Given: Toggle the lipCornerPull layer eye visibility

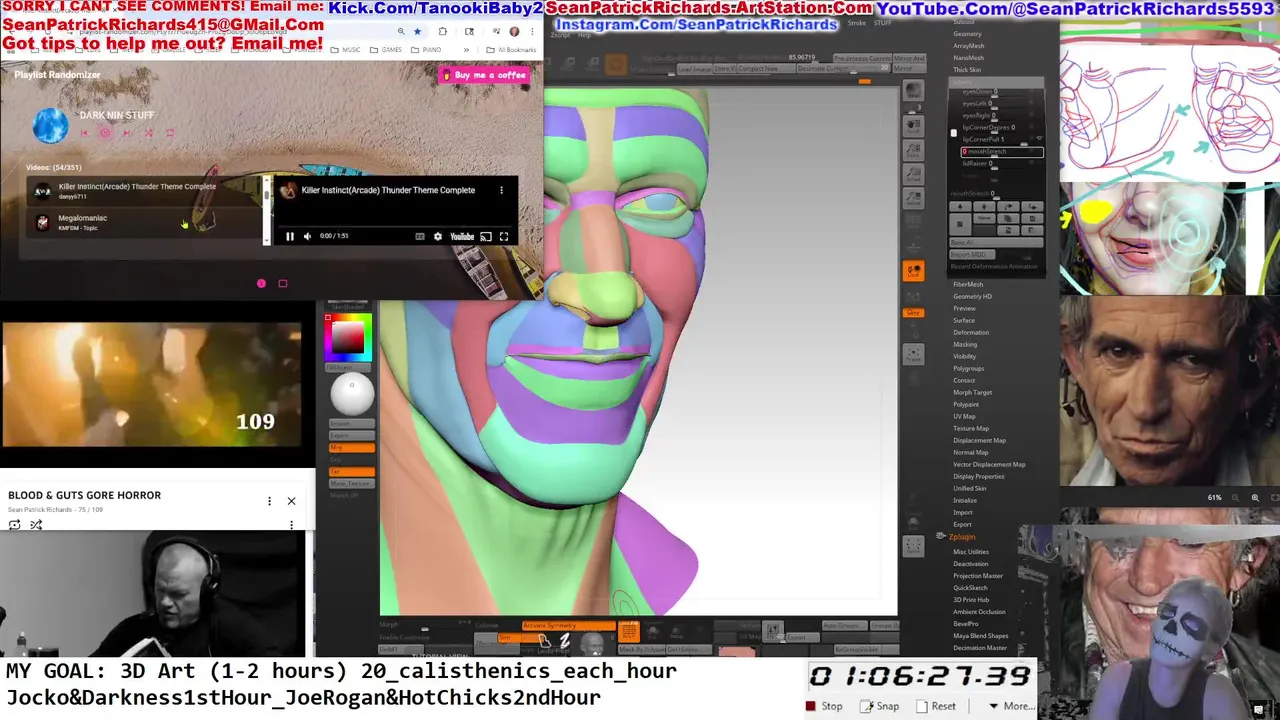Looking at the screenshot, I should pos(1038,140).
